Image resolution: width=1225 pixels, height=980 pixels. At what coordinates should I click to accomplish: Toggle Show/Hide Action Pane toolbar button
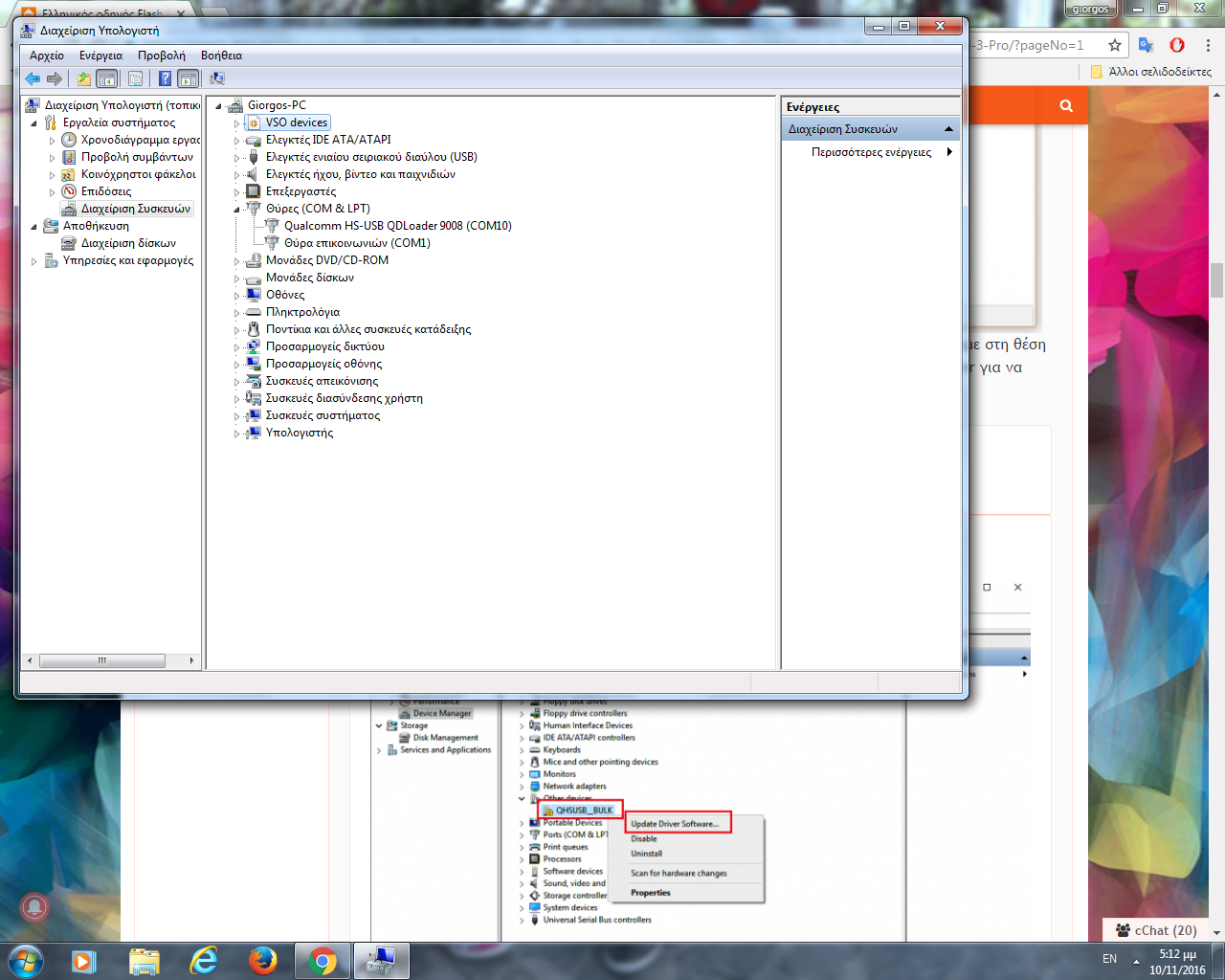189,78
